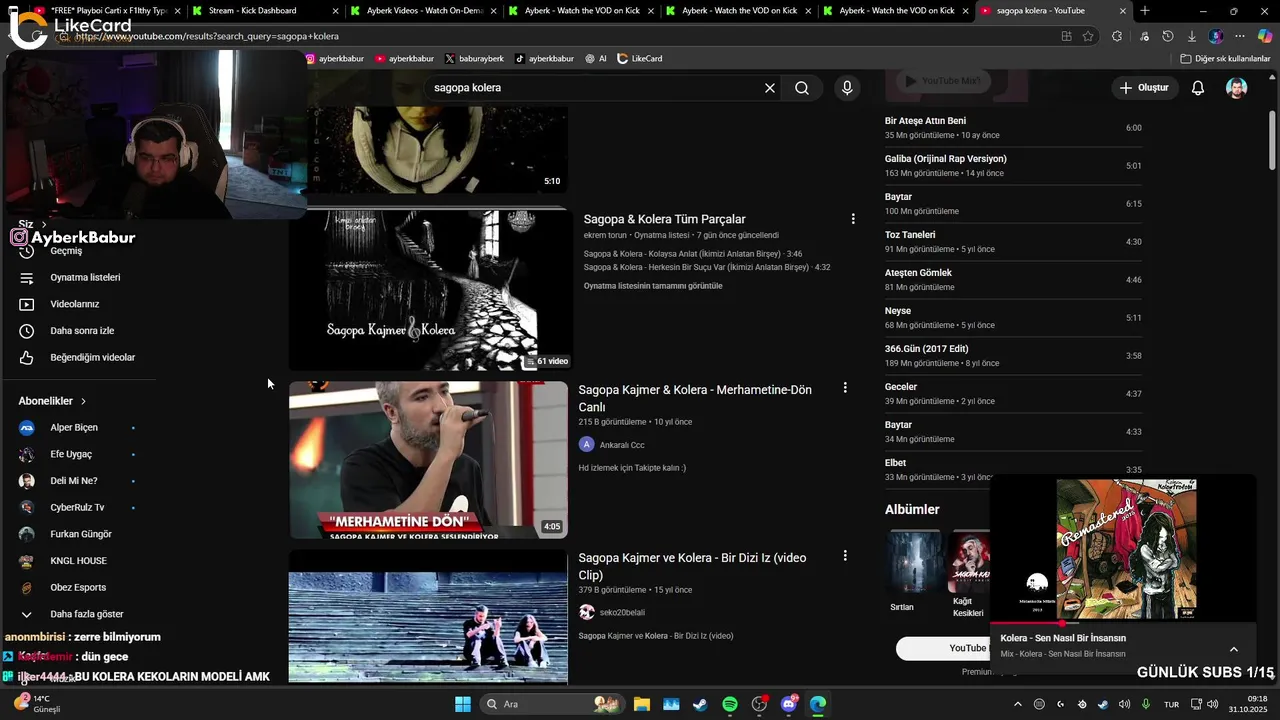
Task: Open Sagopa Kajmer & Kolera playlist thumbnail
Action: coord(428,289)
